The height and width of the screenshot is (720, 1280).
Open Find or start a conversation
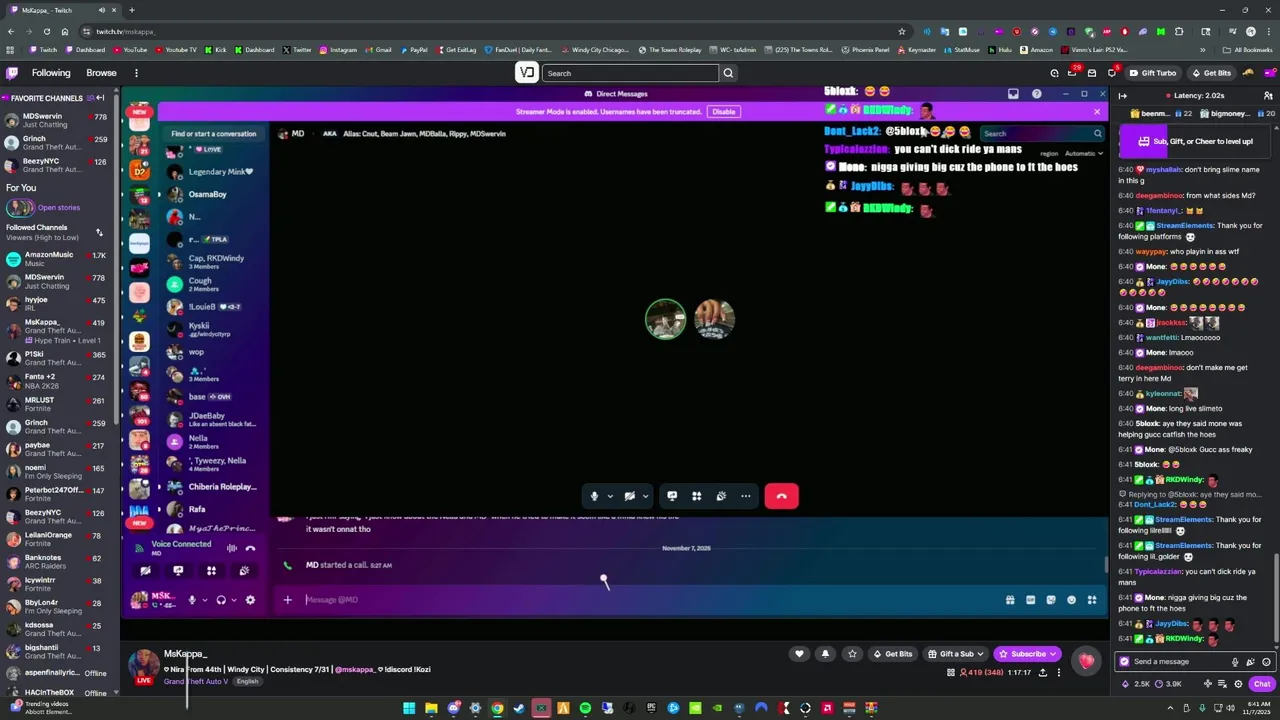[x=213, y=134]
